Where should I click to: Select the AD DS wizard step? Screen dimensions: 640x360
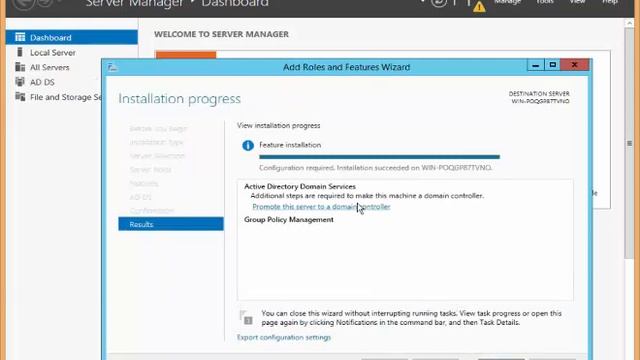(140, 197)
